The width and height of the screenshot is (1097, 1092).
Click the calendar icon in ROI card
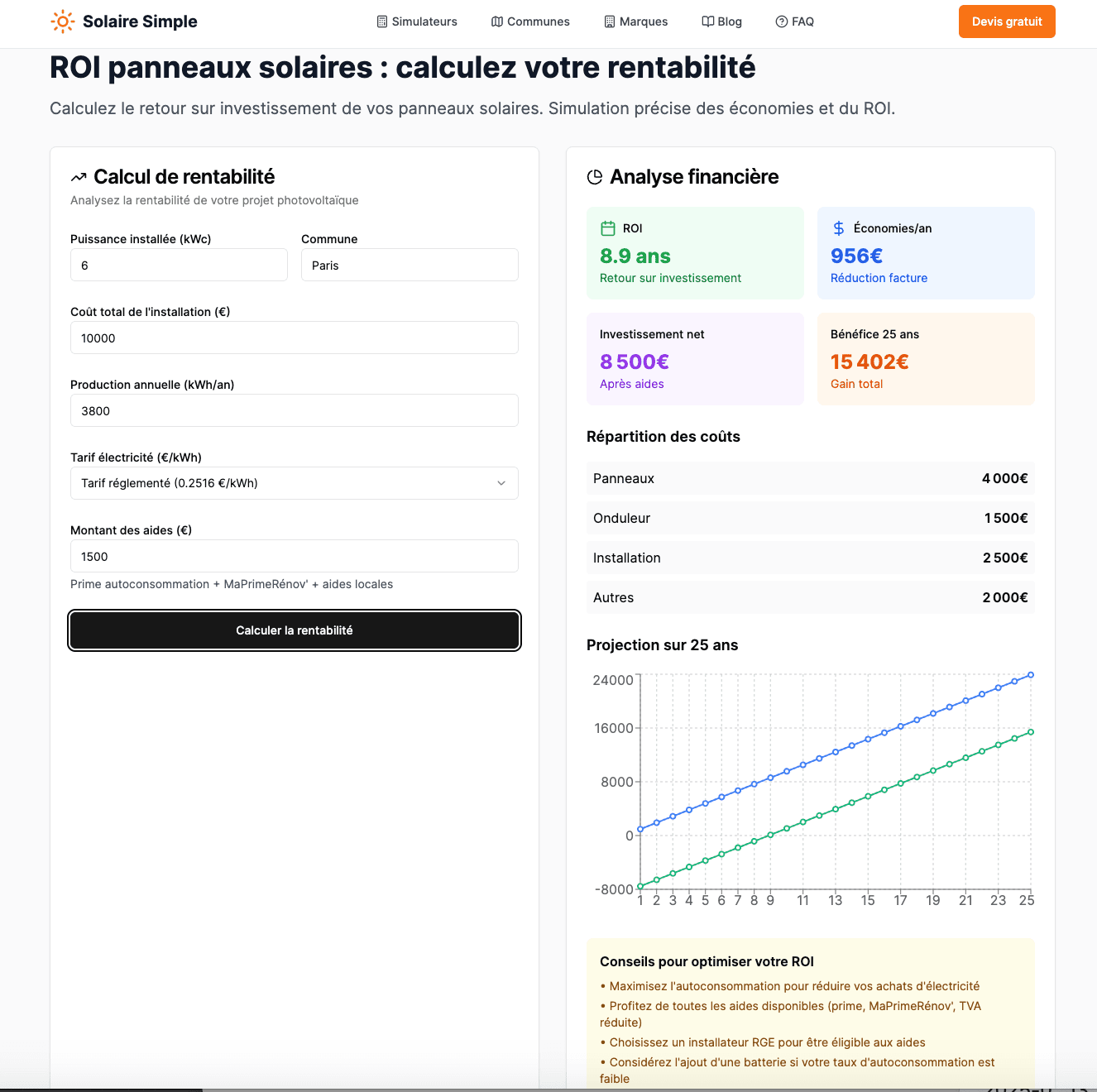(x=608, y=228)
